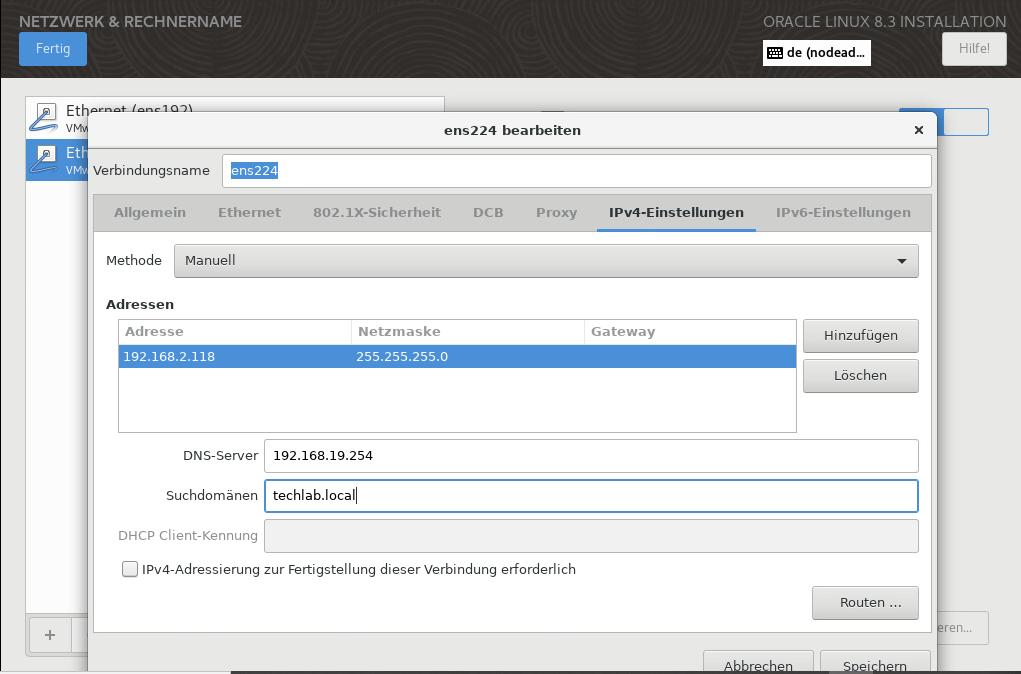
Task: Click the plus button to add device
Action: pyautogui.click(x=50, y=634)
